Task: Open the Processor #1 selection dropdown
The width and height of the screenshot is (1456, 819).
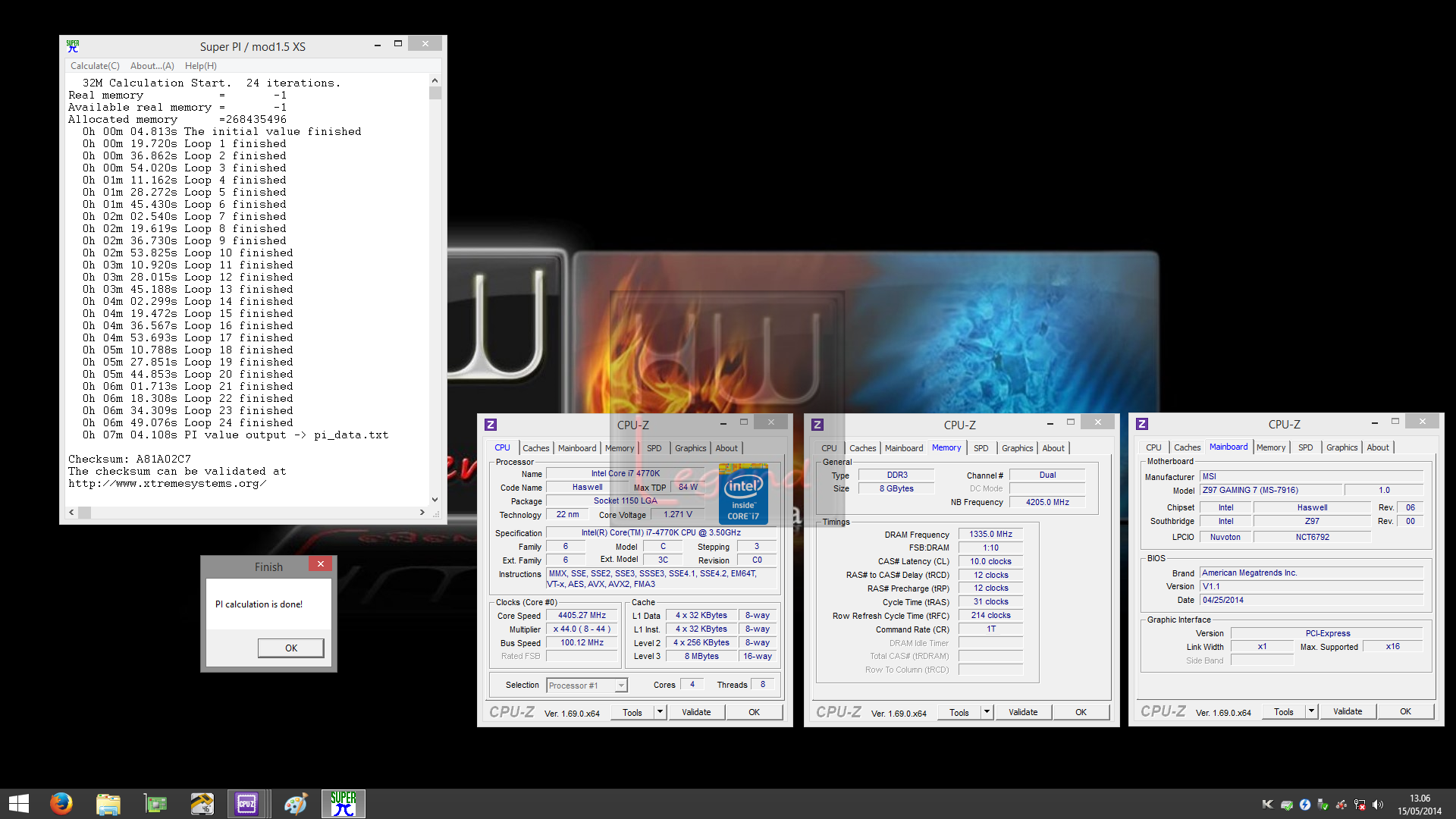Action: click(x=587, y=686)
